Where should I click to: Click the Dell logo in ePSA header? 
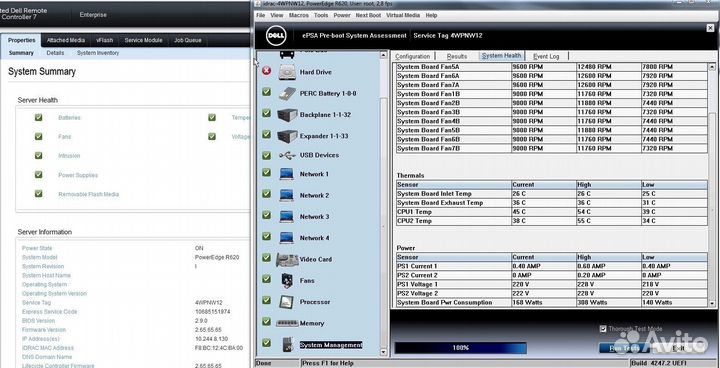[276, 36]
